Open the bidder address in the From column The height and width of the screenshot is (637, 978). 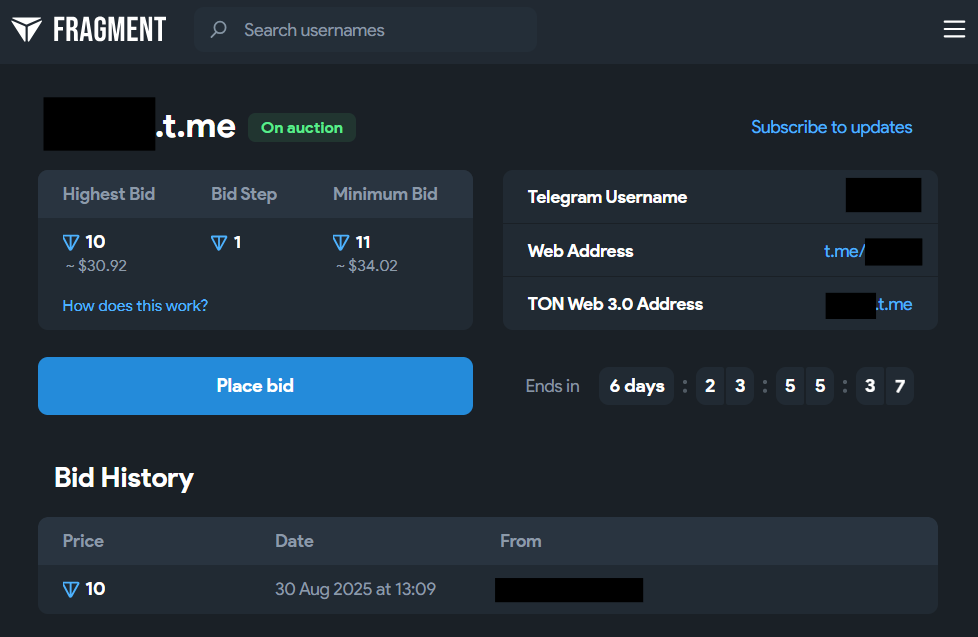click(568, 589)
